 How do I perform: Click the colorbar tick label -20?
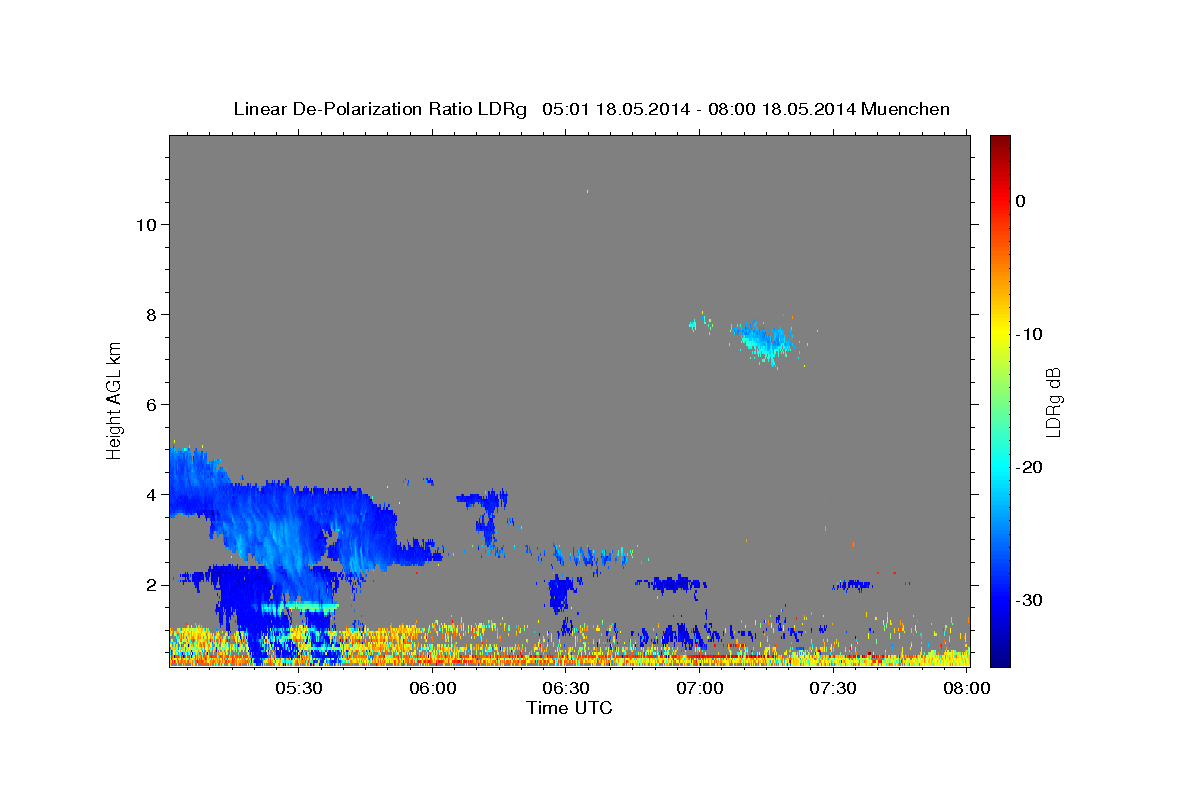point(1031,467)
